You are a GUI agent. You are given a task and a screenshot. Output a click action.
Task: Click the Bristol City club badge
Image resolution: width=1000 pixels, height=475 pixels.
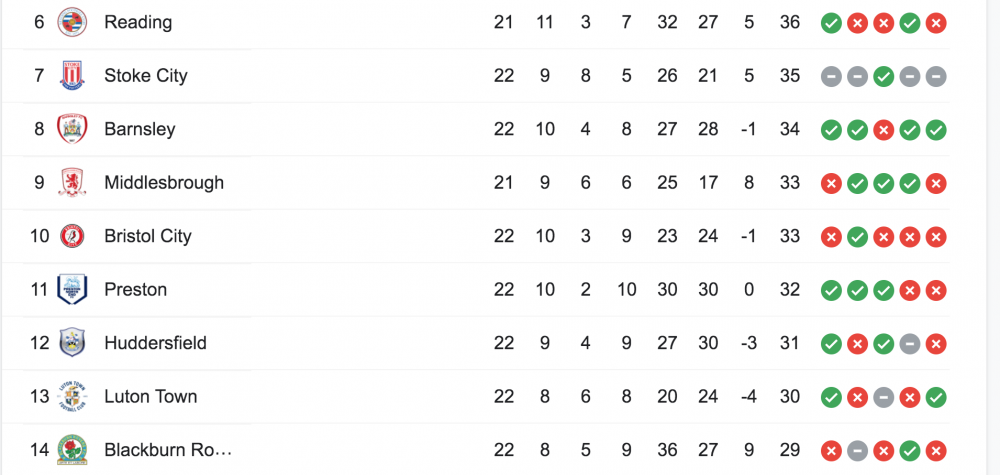click(x=72, y=236)
